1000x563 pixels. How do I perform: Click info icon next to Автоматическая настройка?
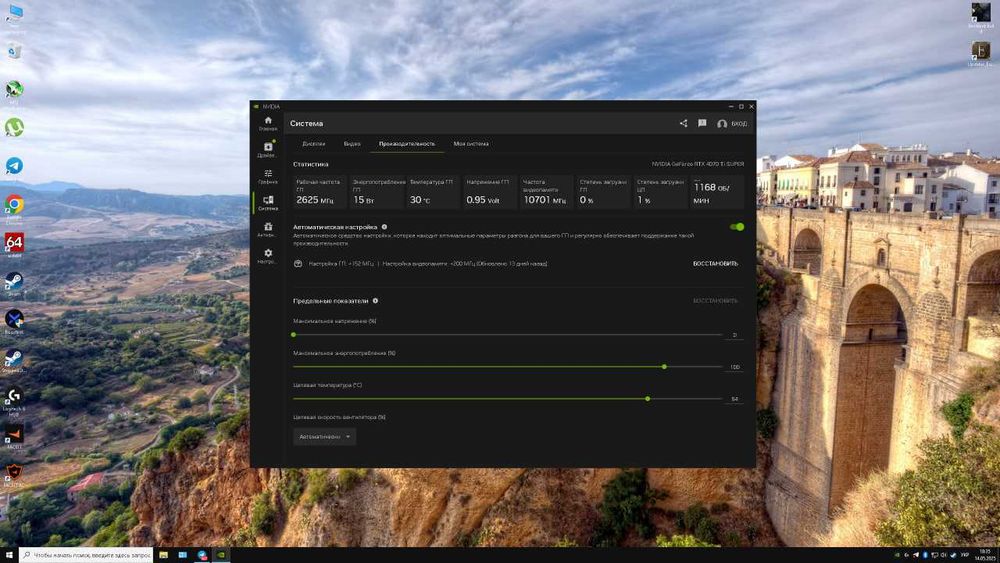[x=384, y=226]
